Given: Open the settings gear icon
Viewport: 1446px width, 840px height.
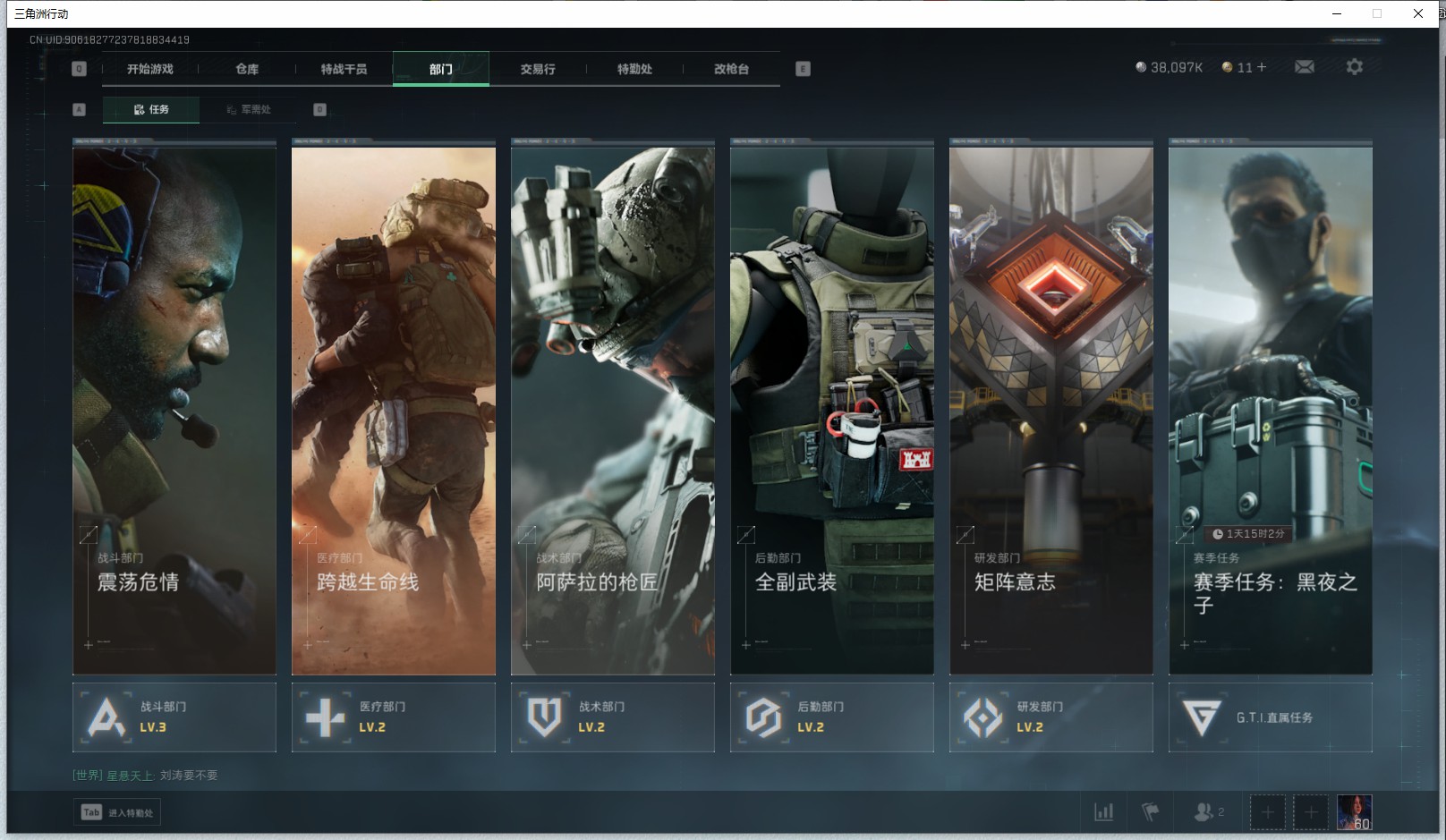Looking at the screenshot, I should 1354,67.
